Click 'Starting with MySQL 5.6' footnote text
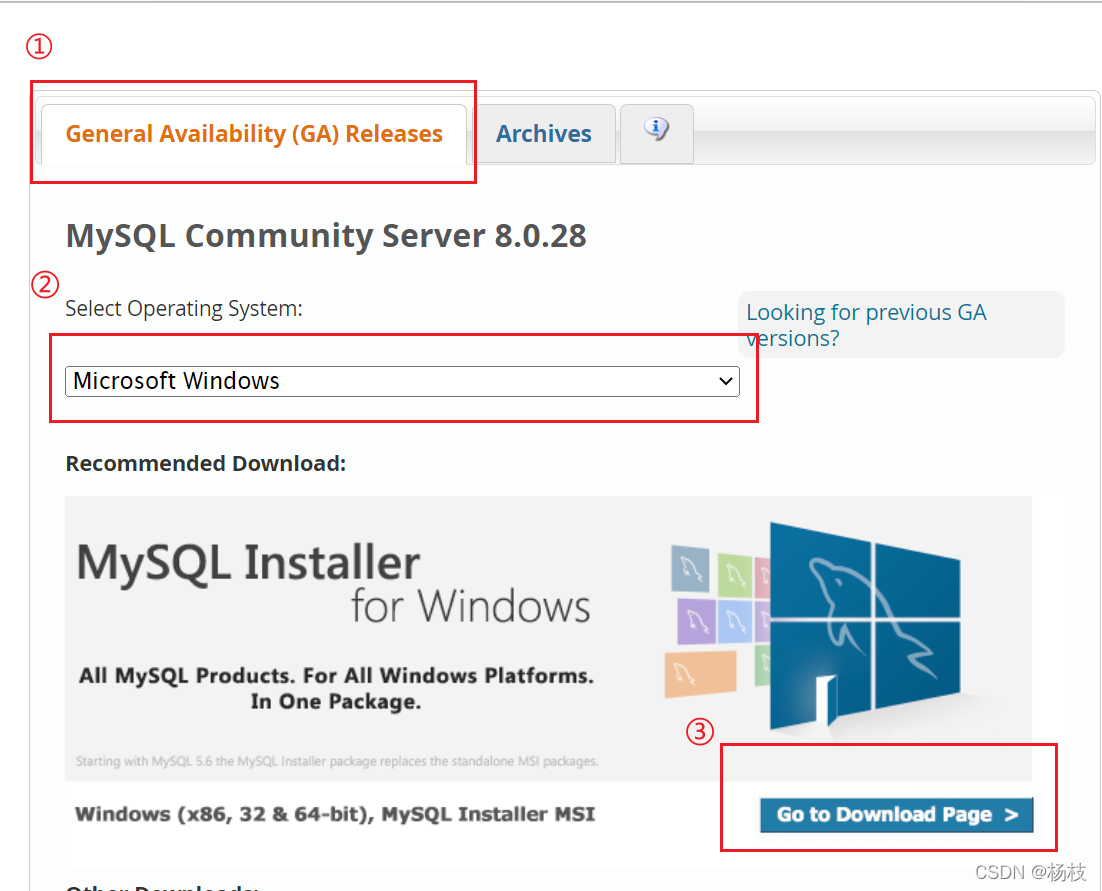Image resolution: width=1102 pixels, height=891 pixels. (x=337, y=761)
